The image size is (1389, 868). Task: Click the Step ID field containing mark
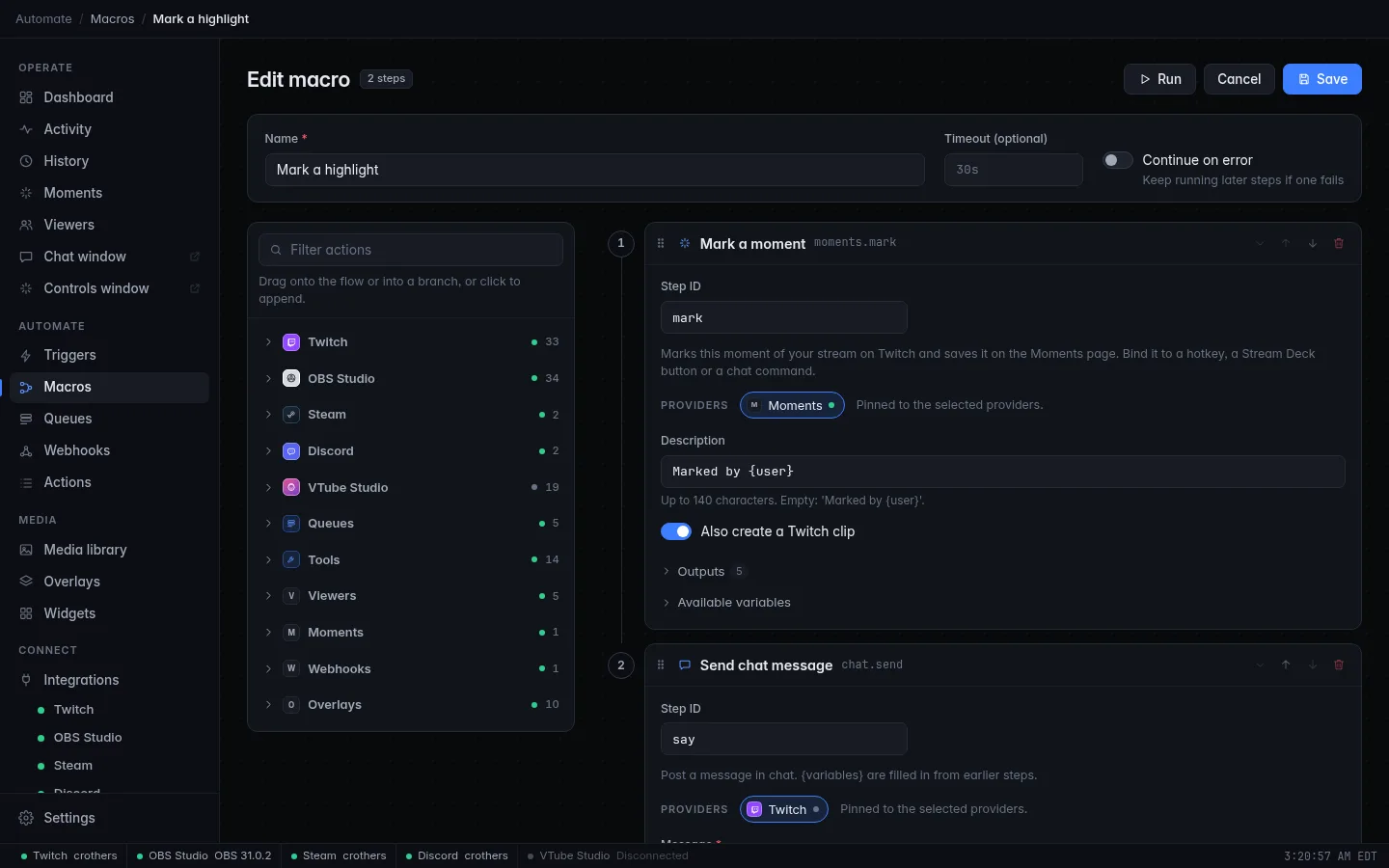[784, 318]
